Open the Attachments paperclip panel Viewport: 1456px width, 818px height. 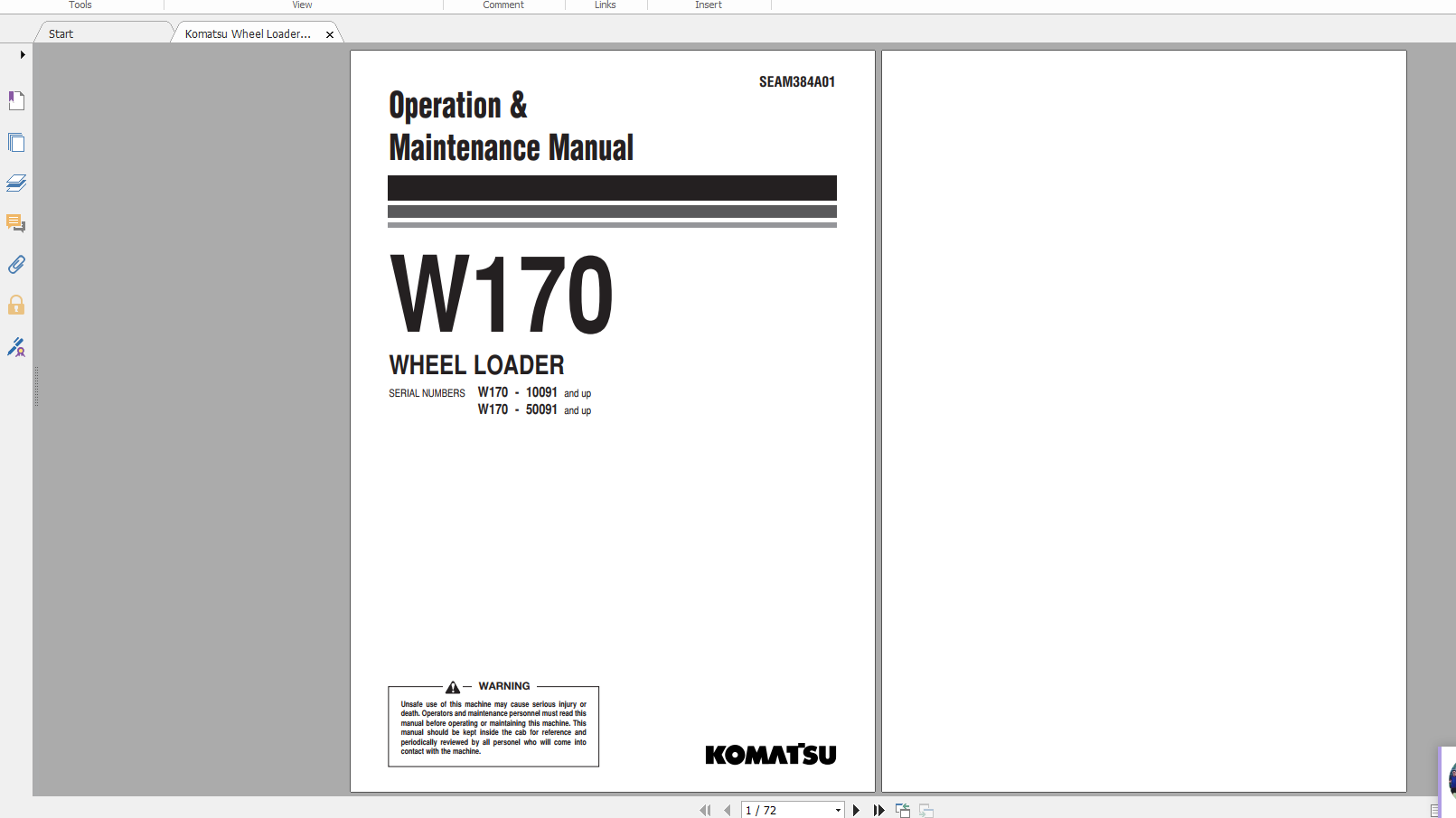point(16,264)
